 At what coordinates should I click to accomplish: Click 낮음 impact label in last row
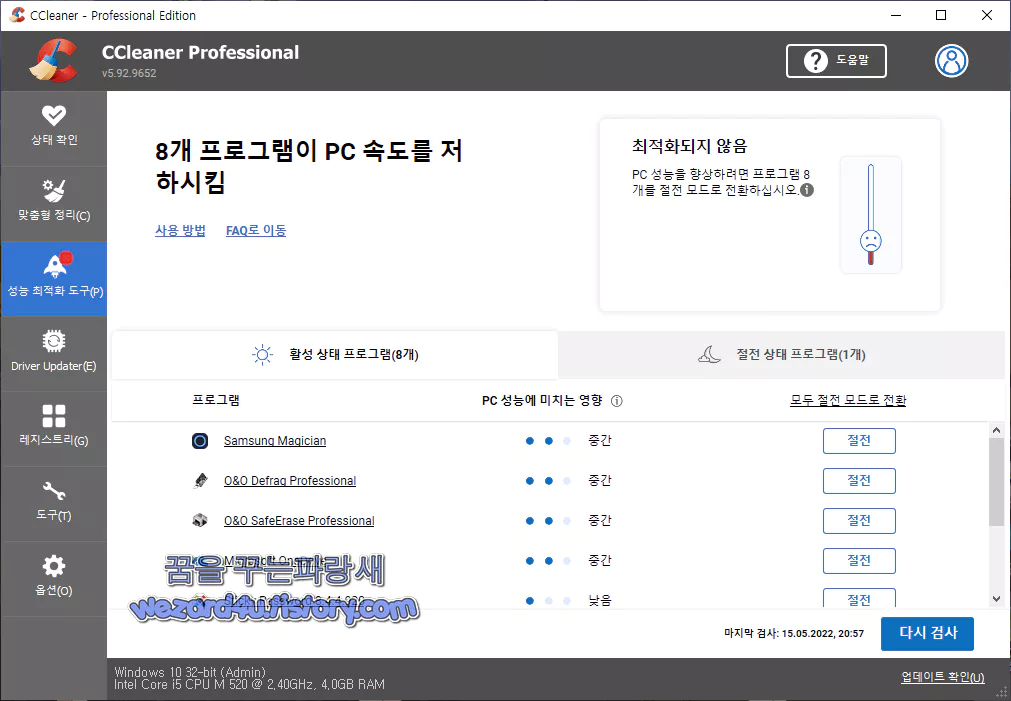pos(600,600)
